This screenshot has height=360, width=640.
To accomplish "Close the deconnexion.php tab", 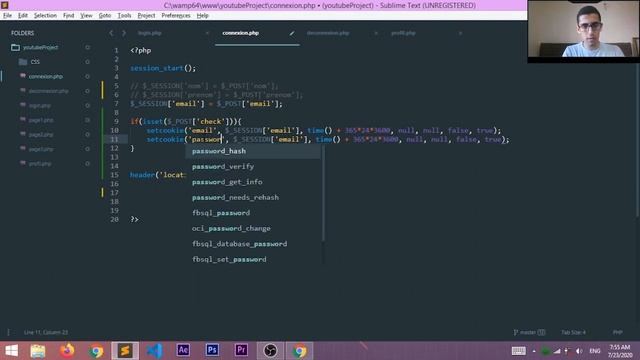I will click(x=376, y=33).
